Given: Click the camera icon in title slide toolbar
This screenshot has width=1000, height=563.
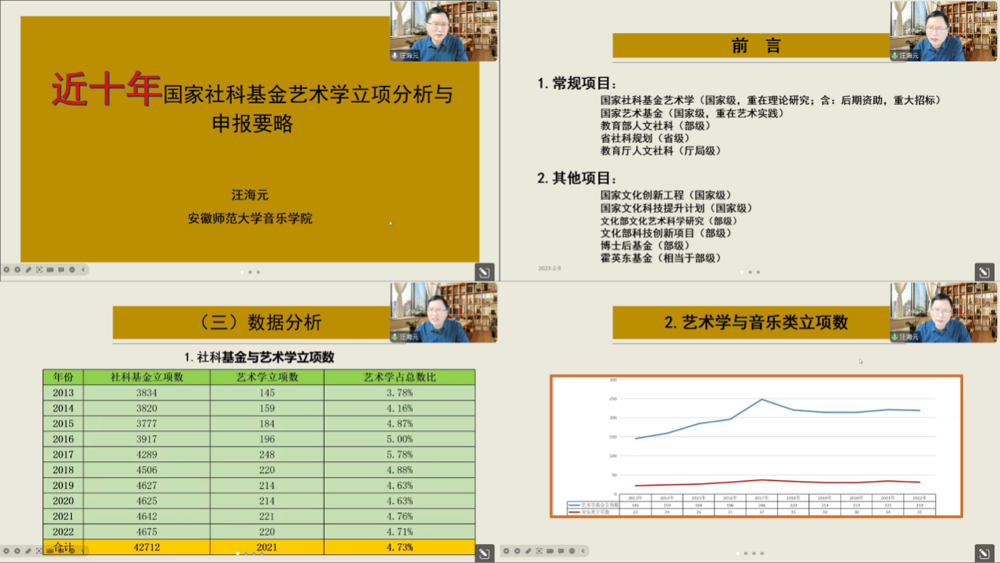Looking at the screenshot, I should pos(50,270).
